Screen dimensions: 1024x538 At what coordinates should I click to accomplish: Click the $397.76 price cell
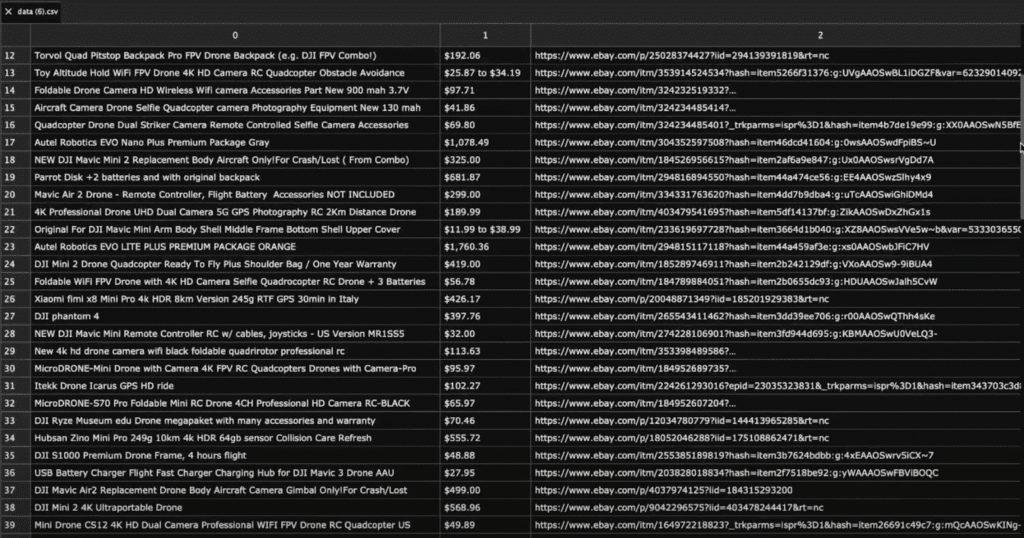point(485,316)
